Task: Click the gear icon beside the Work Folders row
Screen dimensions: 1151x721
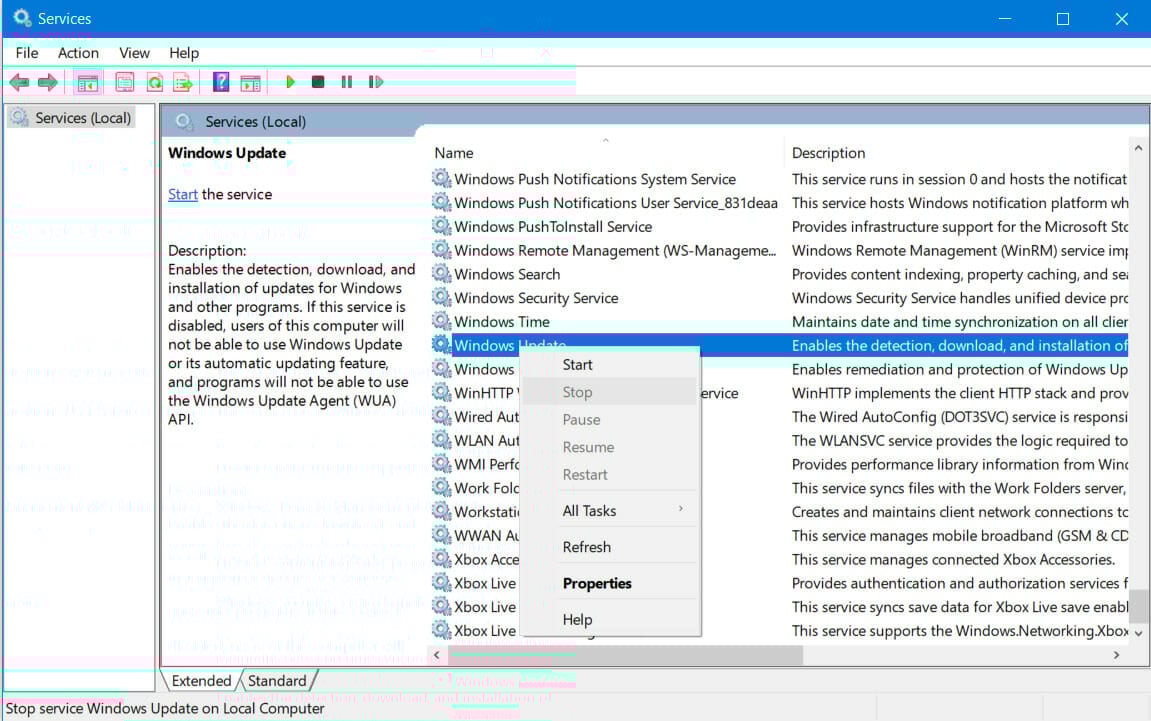Action: 441,488
